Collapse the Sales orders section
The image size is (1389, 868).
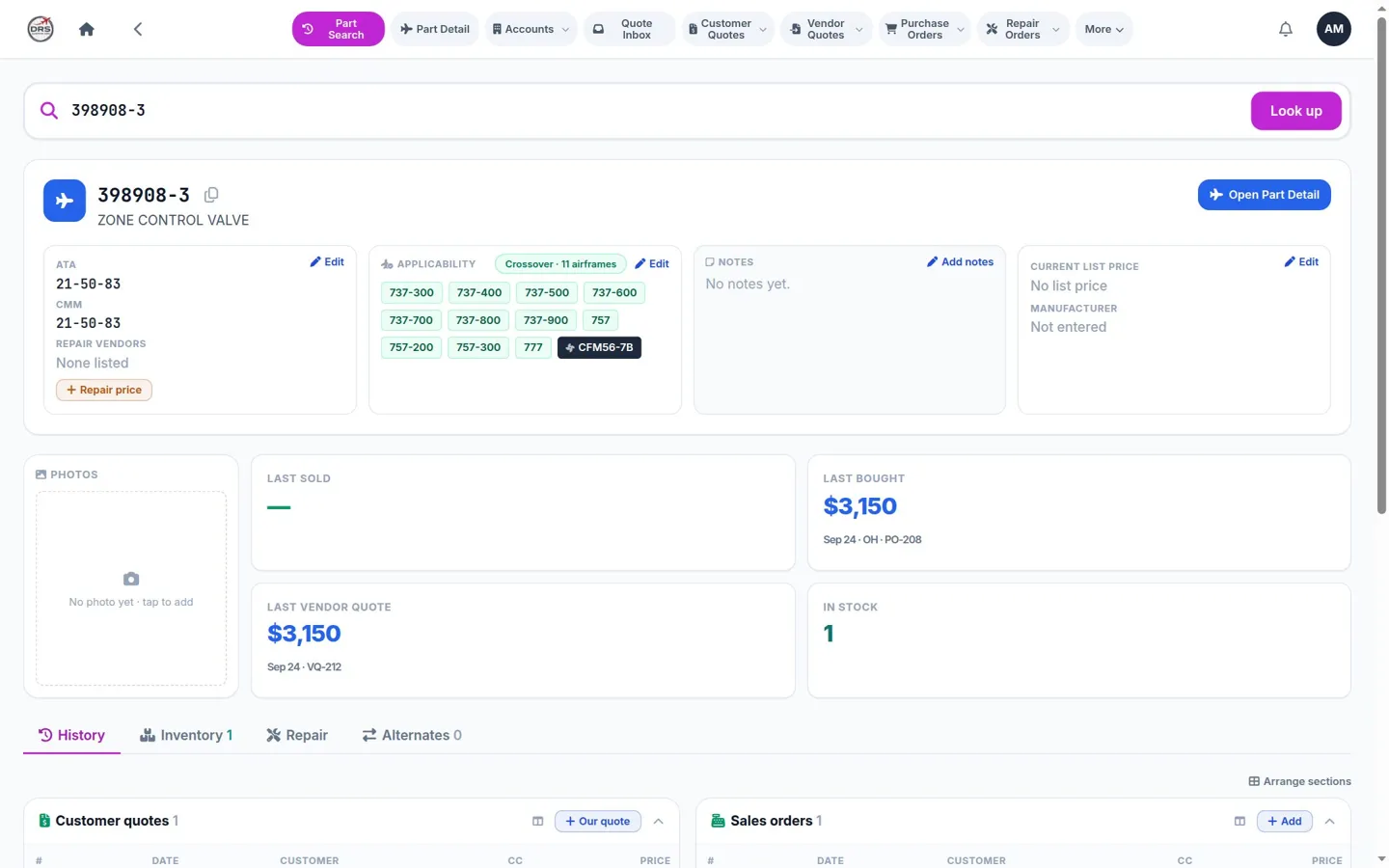1330,822
